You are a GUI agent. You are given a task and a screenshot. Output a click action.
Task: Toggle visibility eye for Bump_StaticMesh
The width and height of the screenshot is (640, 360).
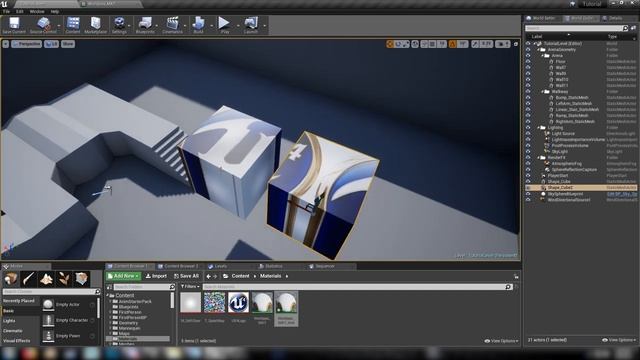tap(528, 98)
